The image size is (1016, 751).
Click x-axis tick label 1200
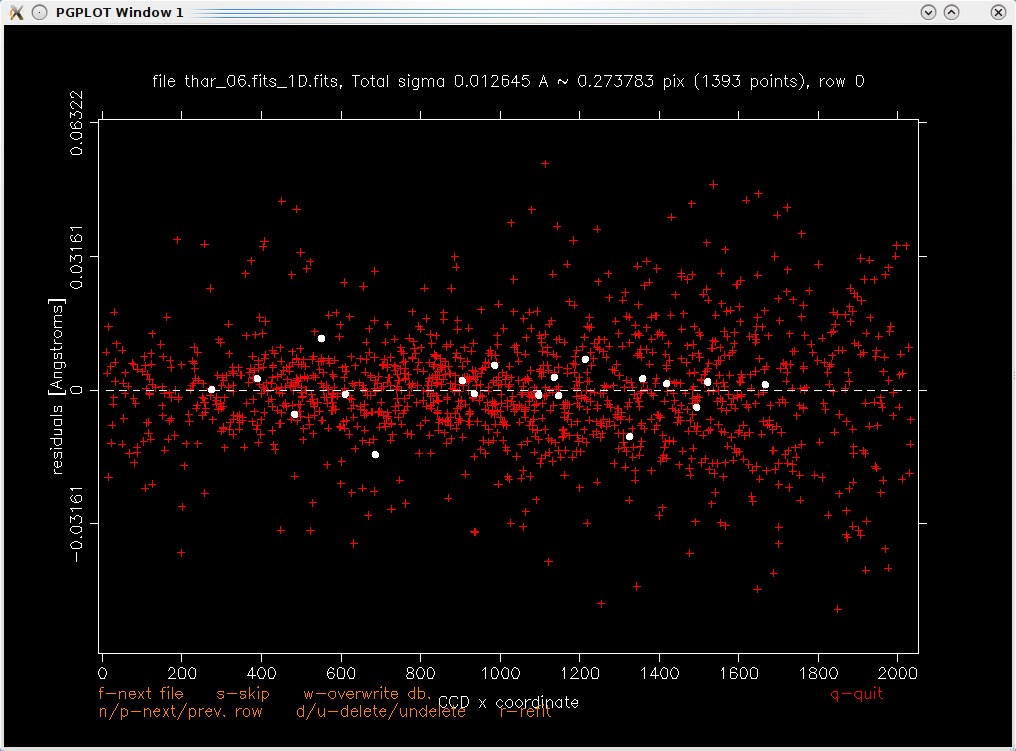pyautogui.click(x=580, y=673)
